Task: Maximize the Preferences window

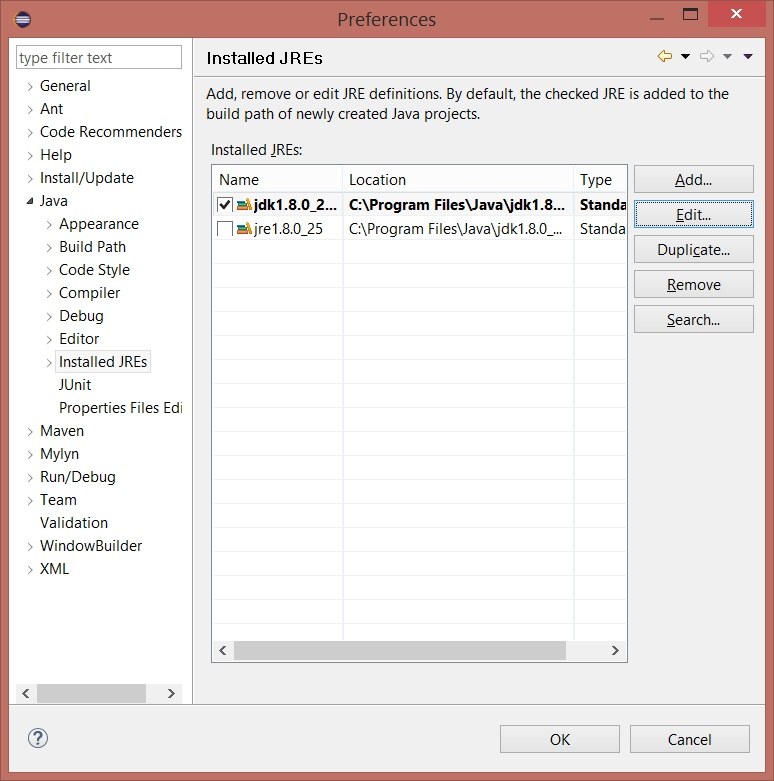Action: coord(690,14)
